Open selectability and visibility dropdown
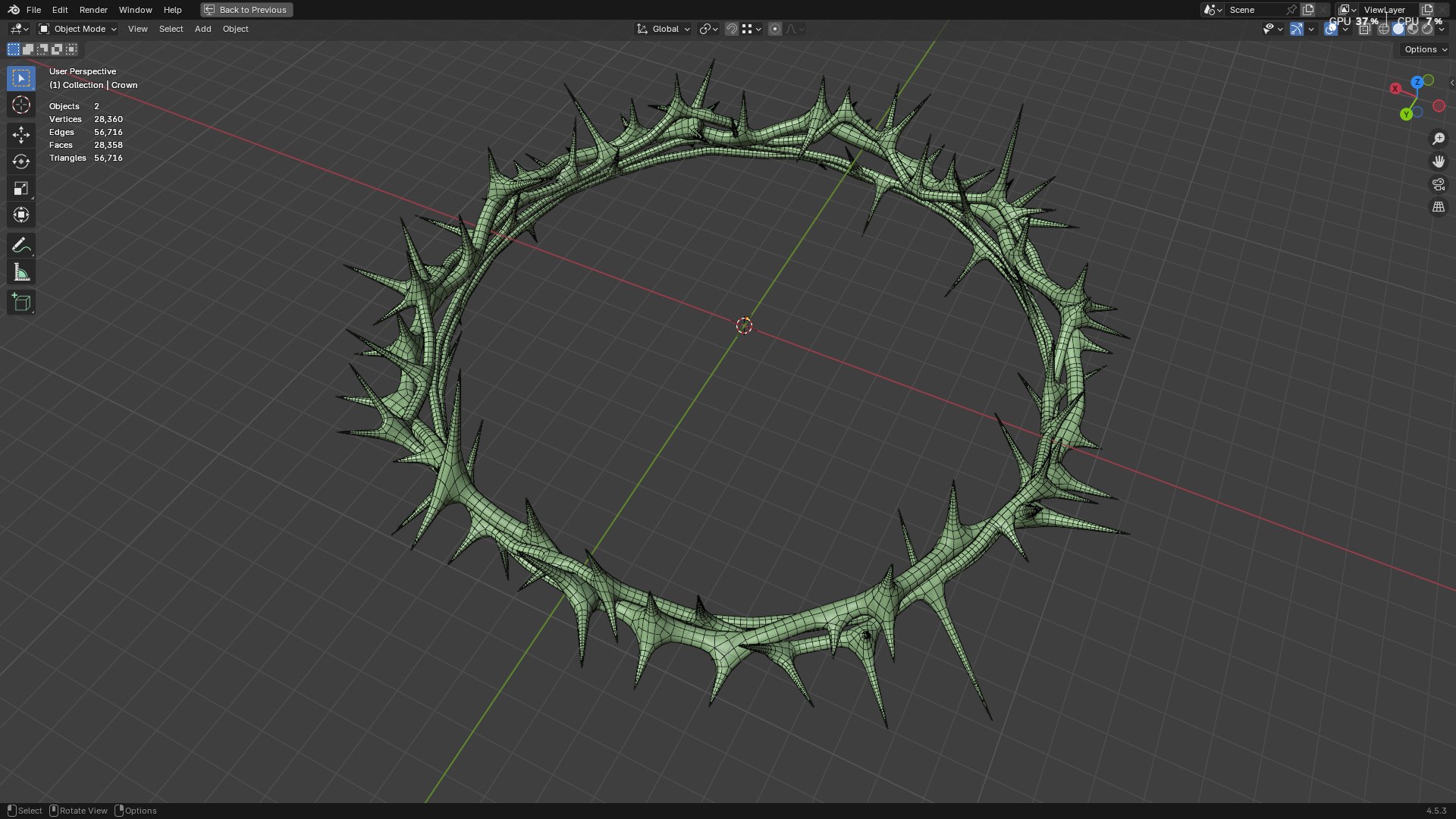1456x819 pixels. 1272,29
